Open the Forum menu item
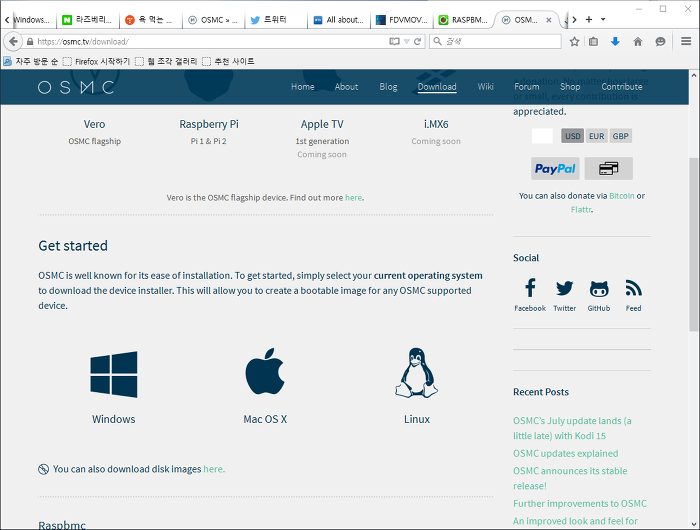Screen dimensions: 700x530 (527, 87)
